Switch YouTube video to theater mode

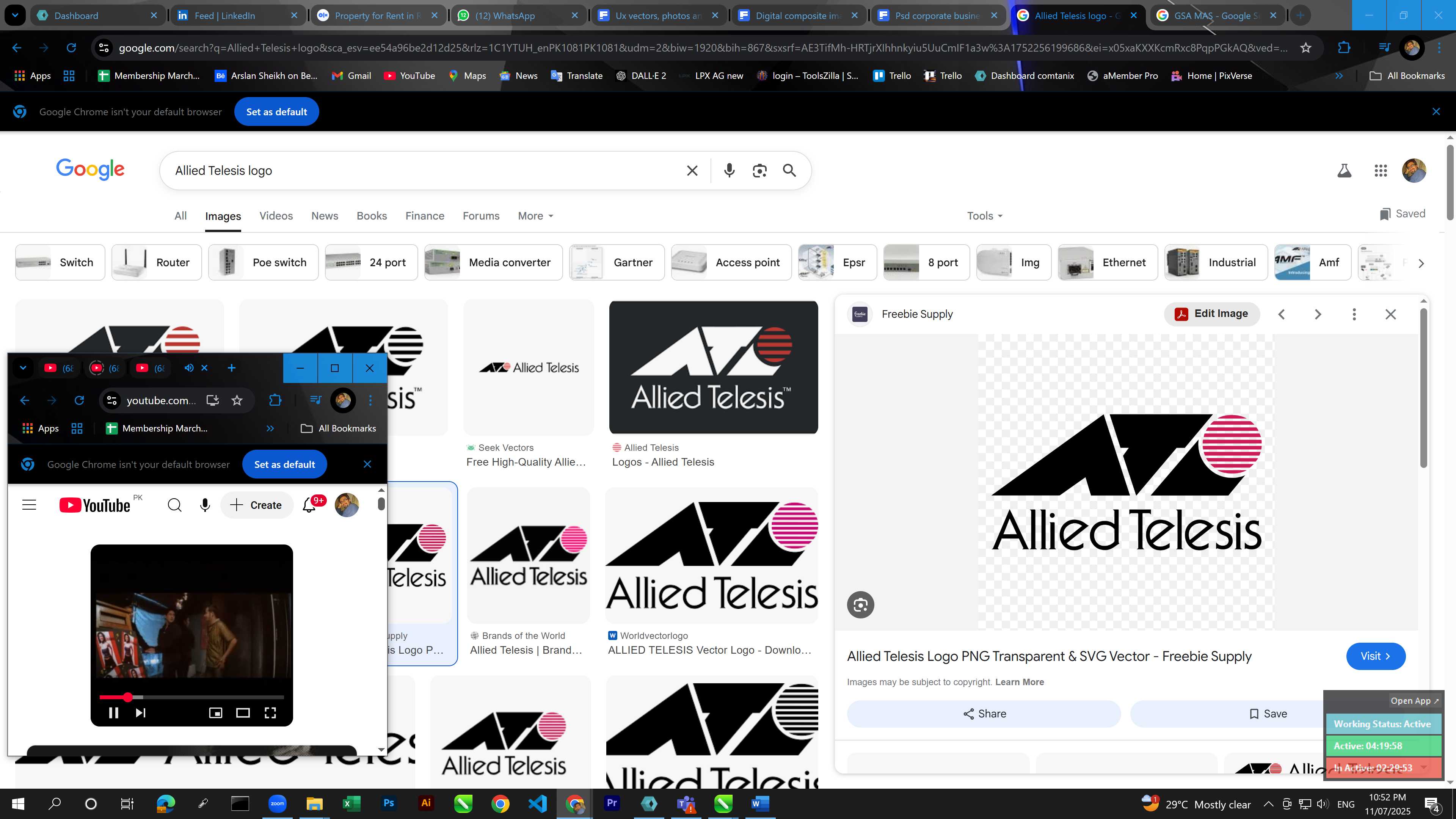click(x=243, y=713)
